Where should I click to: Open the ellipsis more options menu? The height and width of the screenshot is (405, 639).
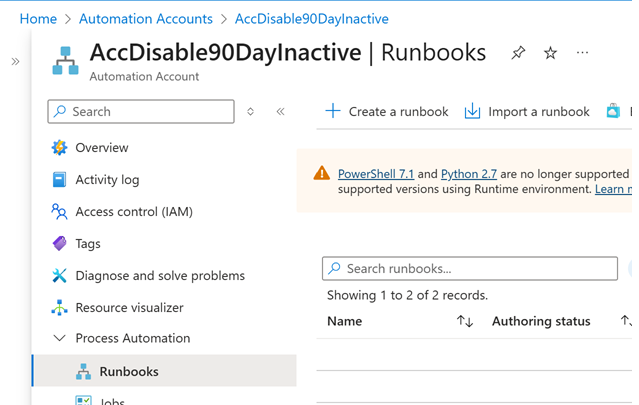point(582,53)
